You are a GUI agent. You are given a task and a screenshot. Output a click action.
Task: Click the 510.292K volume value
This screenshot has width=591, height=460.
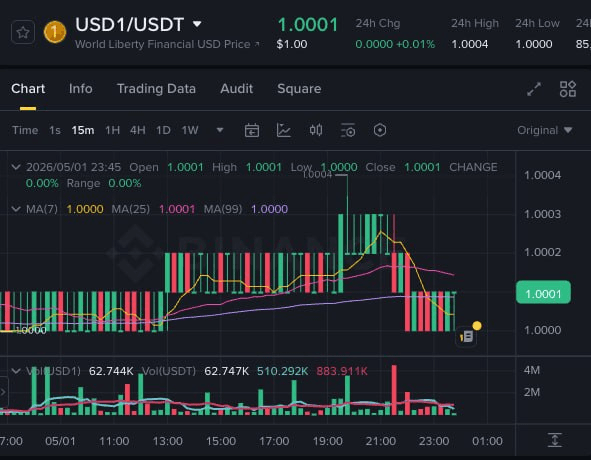tap(282, 371)
